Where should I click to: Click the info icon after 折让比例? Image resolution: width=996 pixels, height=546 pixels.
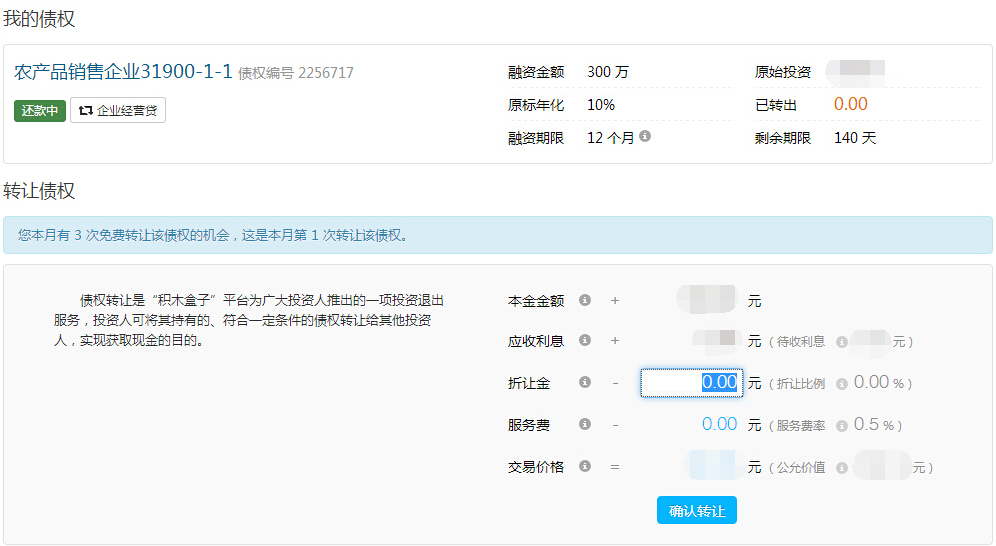pos(841,384)
